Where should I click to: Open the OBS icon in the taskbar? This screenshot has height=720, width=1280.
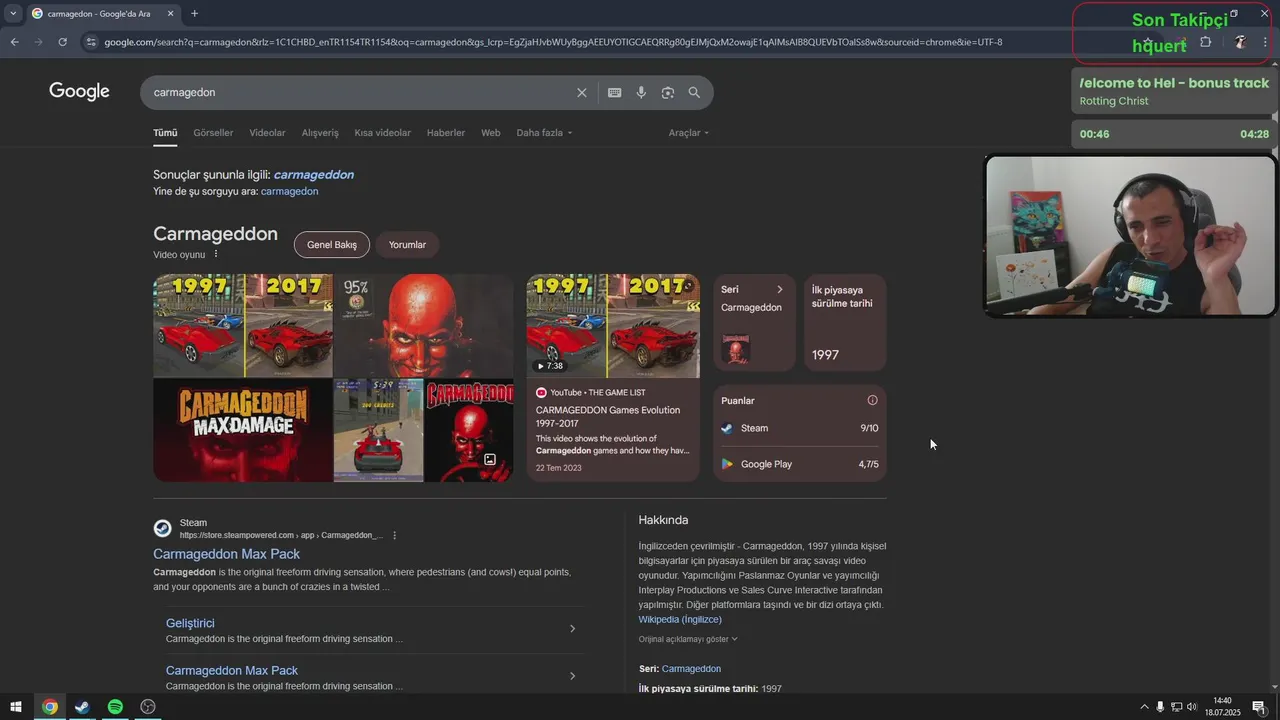148,707
